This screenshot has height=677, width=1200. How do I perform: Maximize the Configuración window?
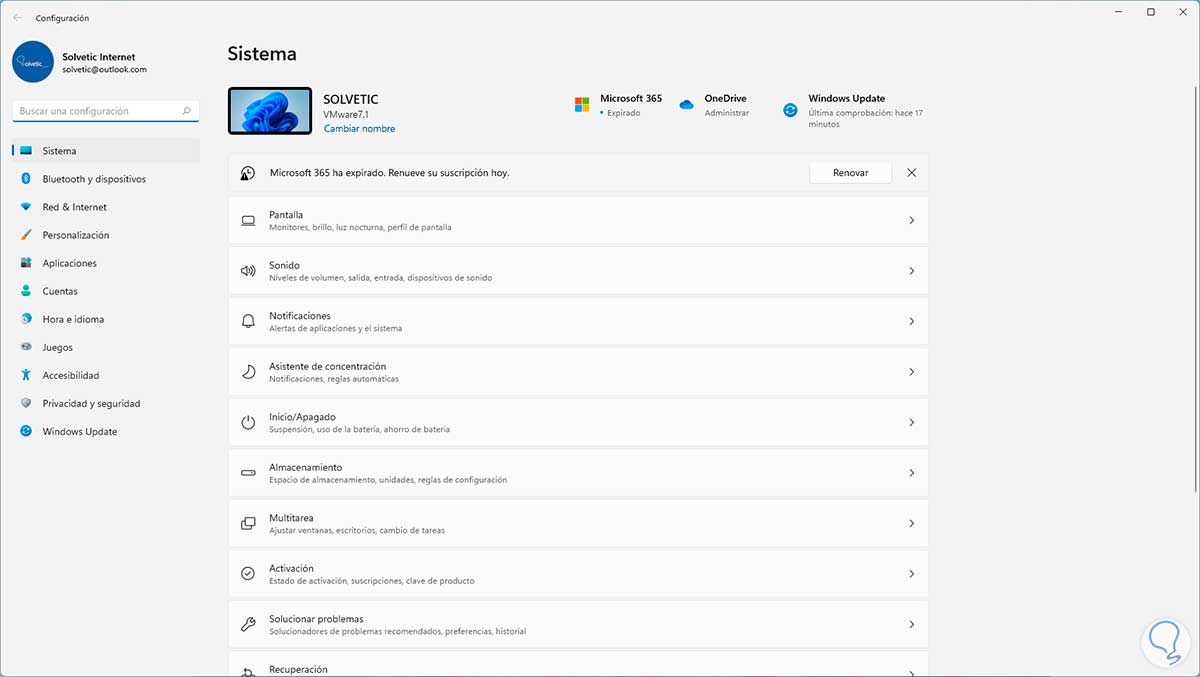click(x=1151, y=12)
